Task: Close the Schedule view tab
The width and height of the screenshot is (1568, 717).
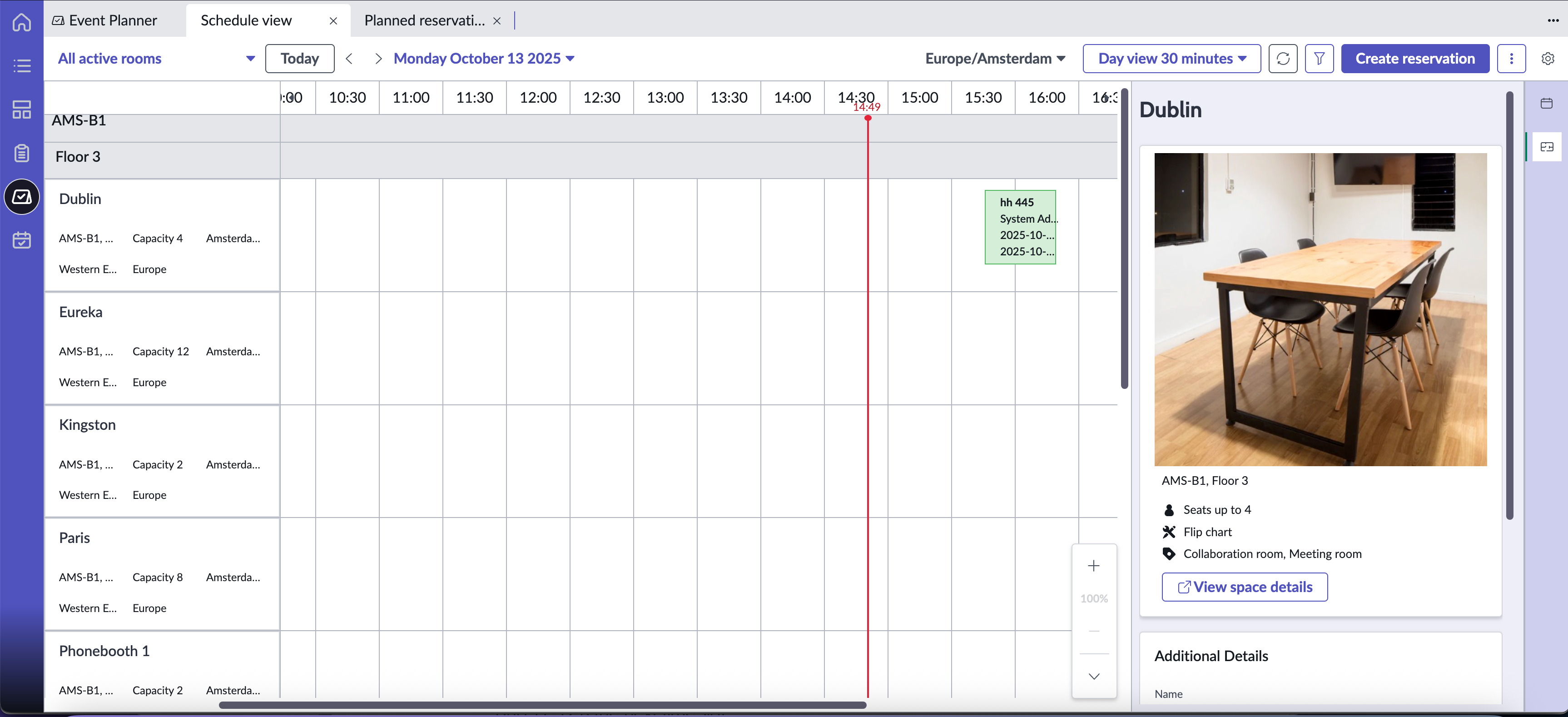Action: [333, 21]
